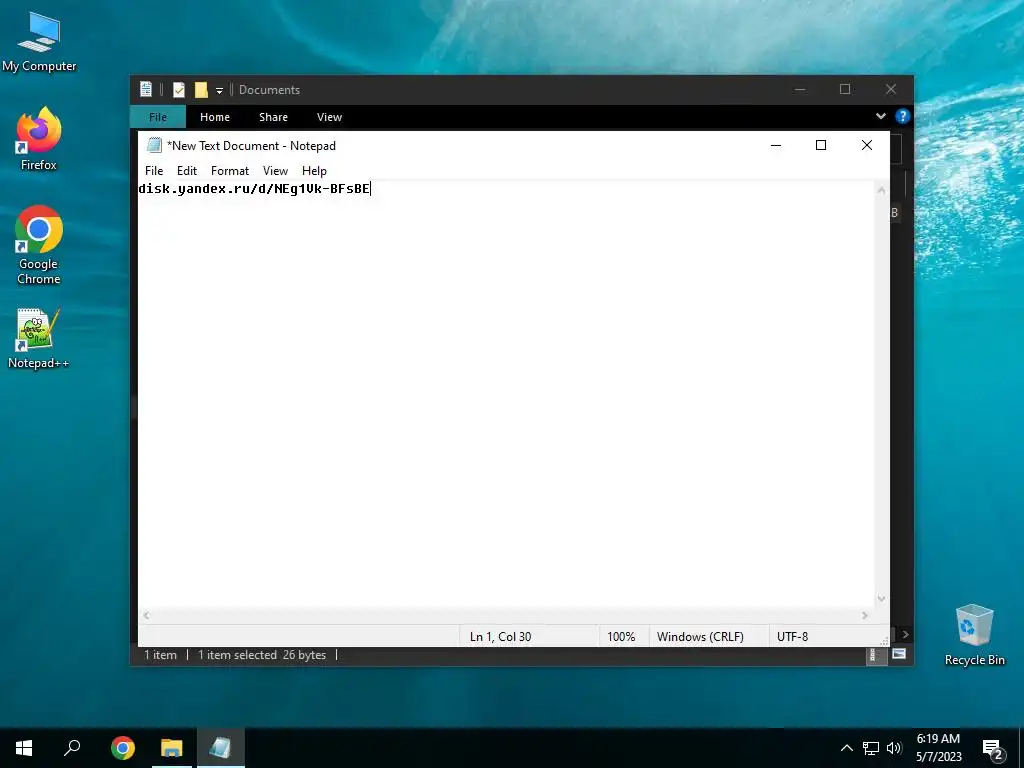Switch Explorer to details view icon

coord(872,655)
